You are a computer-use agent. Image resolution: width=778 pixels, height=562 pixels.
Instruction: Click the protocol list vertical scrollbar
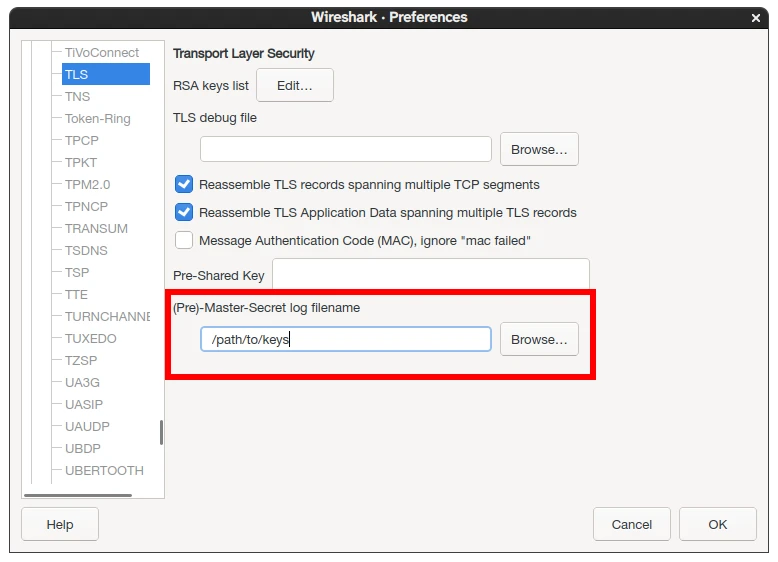pyautogui.click(x=161, y=432)
